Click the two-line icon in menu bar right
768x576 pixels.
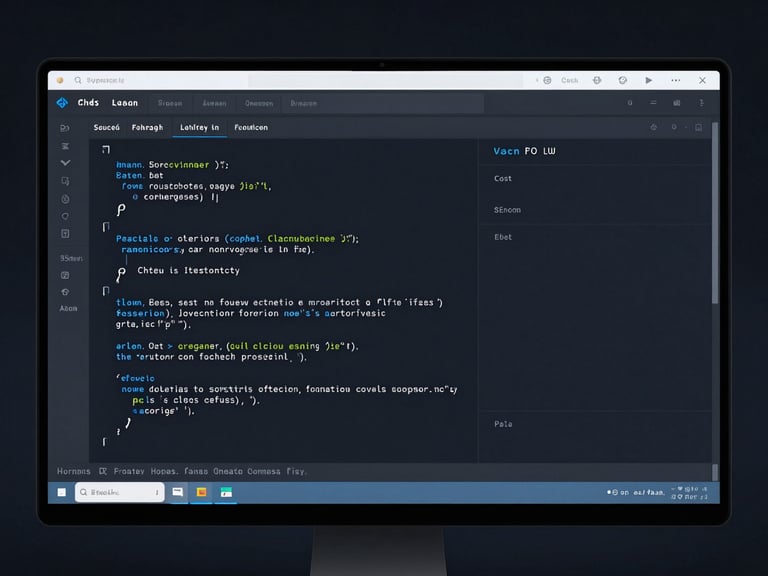coord(653,103)
